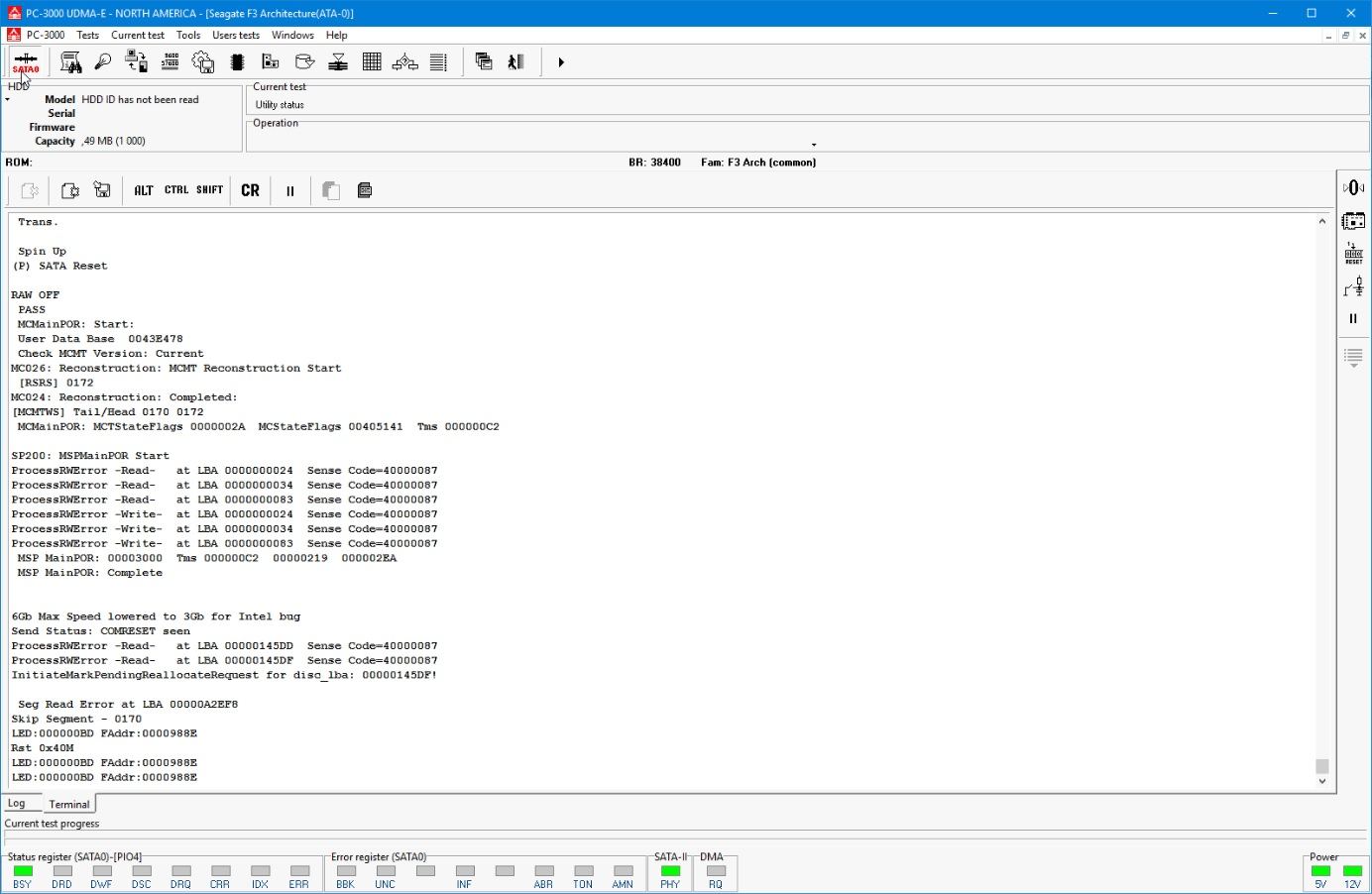
Task: Click the folder modules toolbar icon
Action: (x=270, y=62)
